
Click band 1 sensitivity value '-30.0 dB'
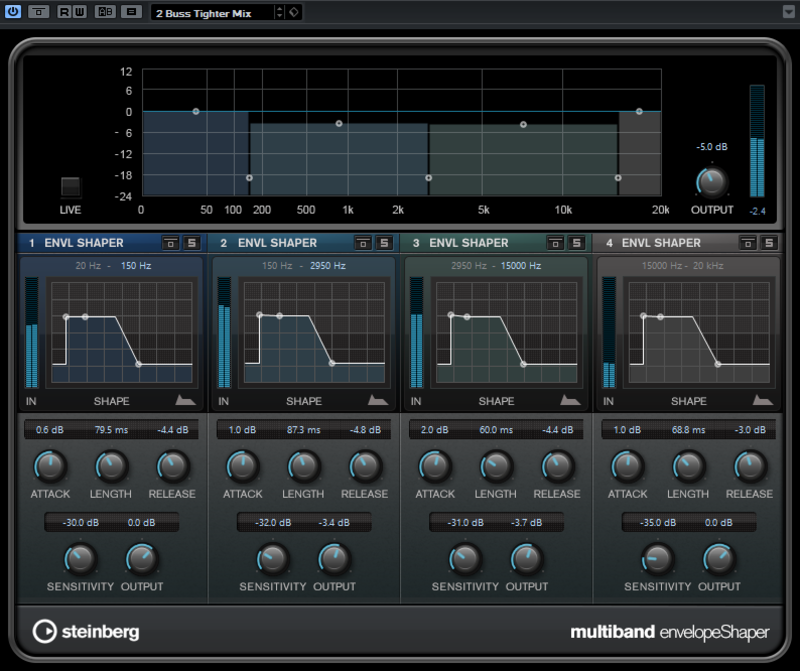81,523
